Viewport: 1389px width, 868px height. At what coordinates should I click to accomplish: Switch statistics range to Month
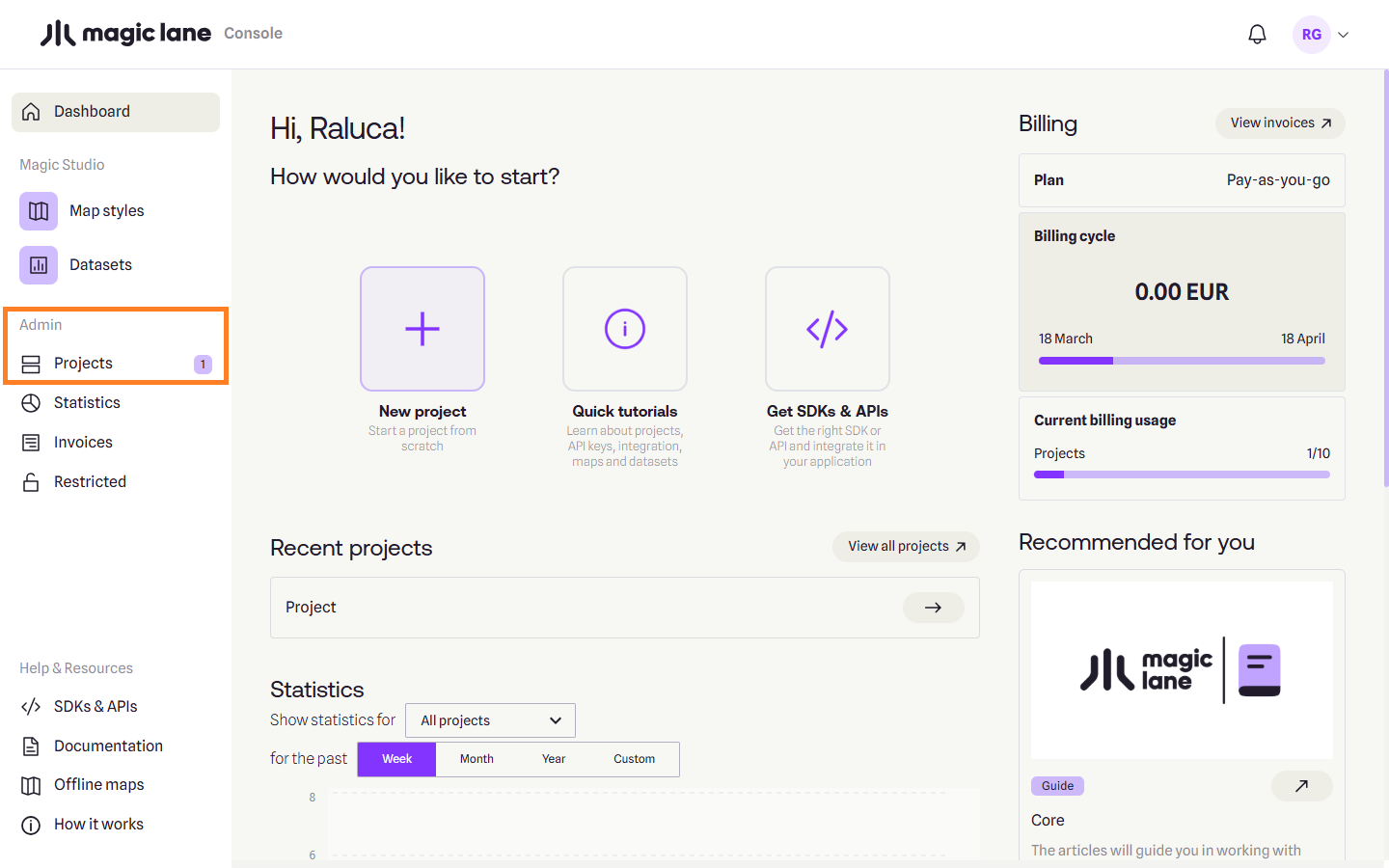coord(477,759)
